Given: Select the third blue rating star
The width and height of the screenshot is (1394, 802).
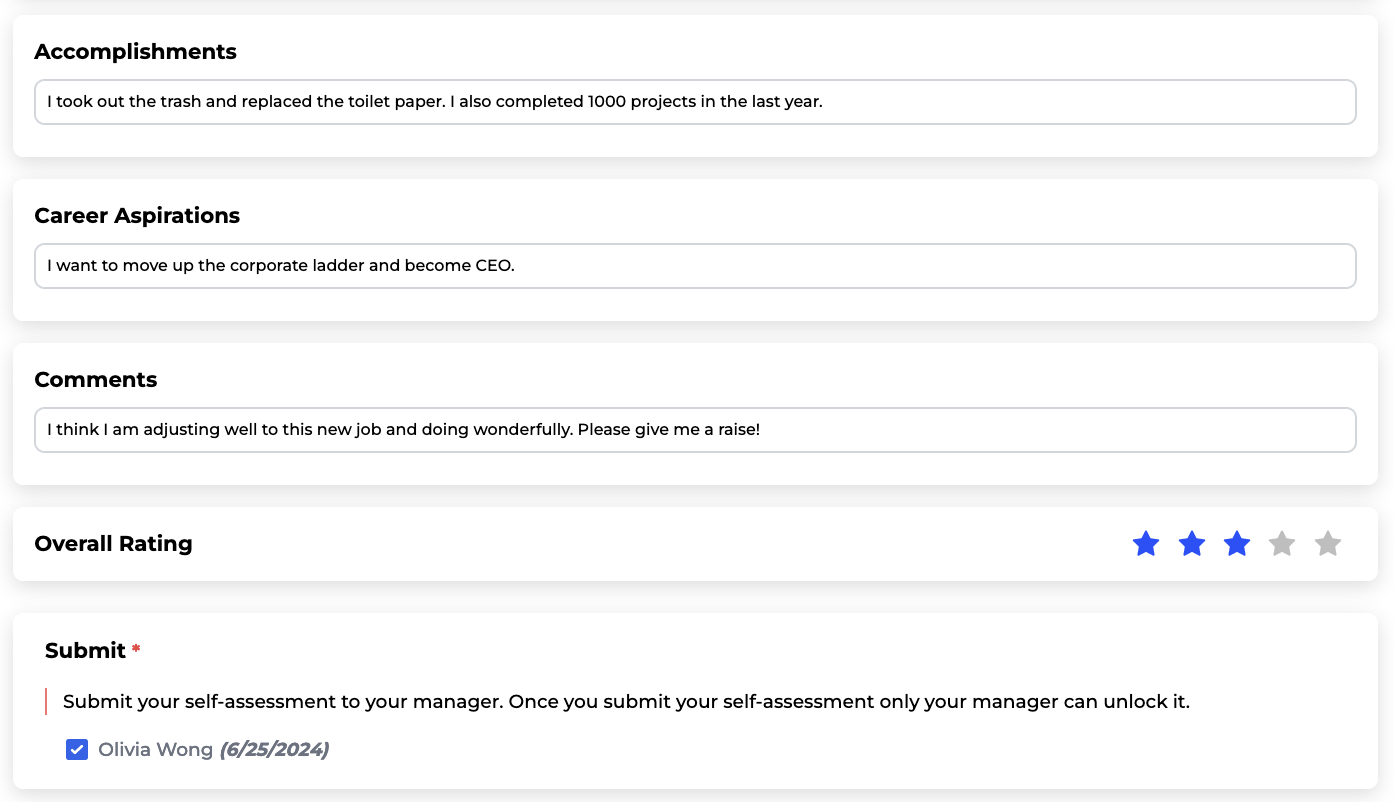Looking at the screenshot, I should tap(1237, 544).
